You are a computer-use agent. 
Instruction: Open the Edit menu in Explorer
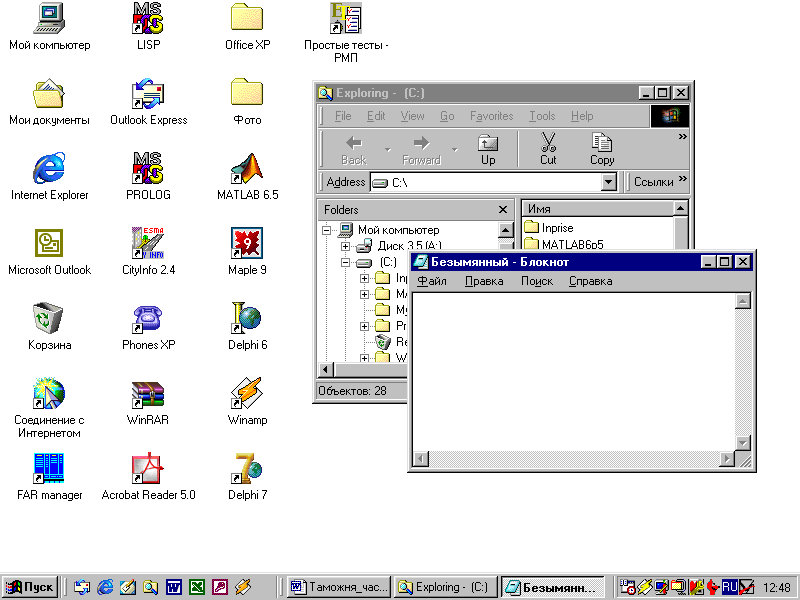pyautogui.click(x=376, y=116)
